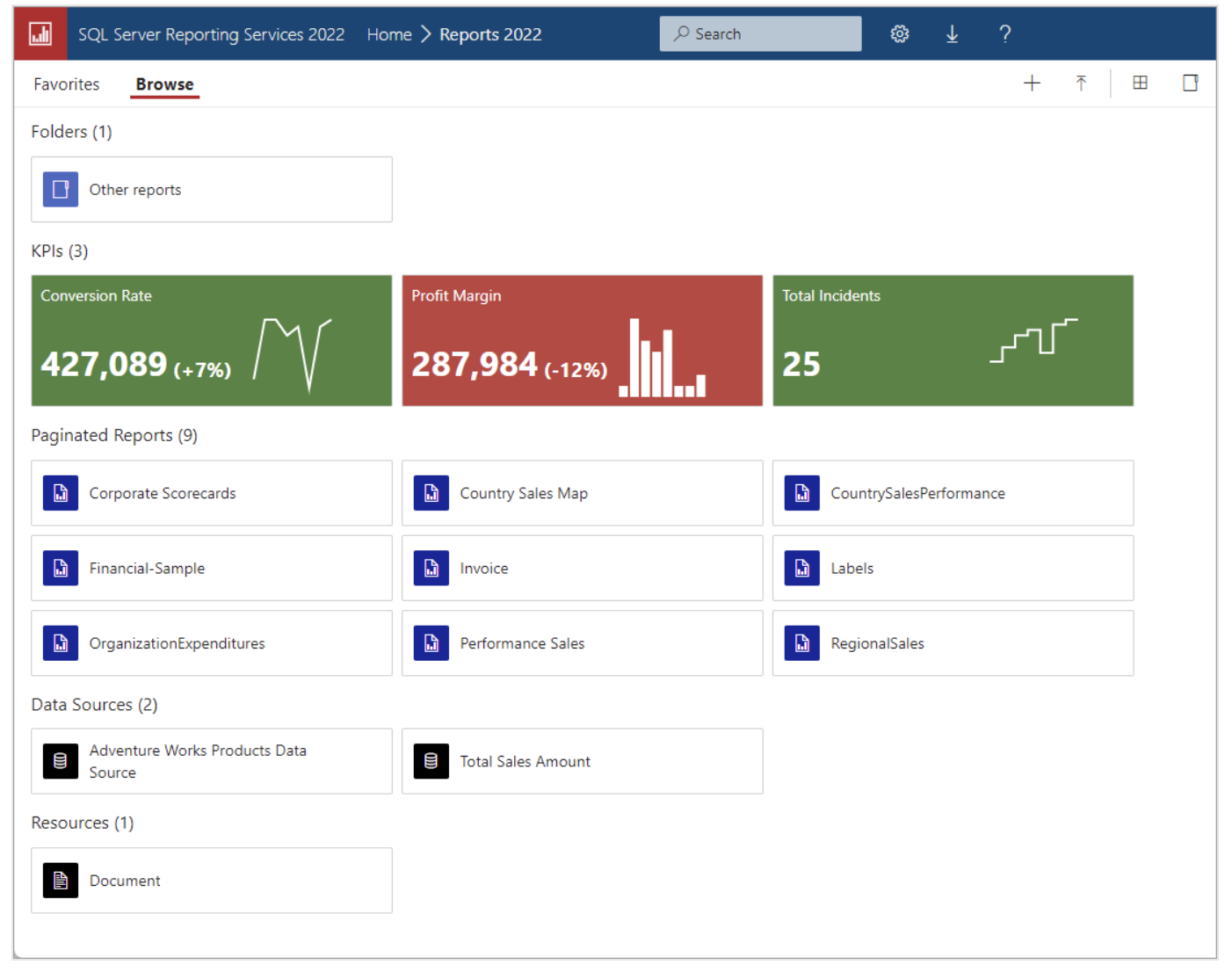Click the Invoice report icon
Screen dimensions: 1232x972
[x=431, y=568]
